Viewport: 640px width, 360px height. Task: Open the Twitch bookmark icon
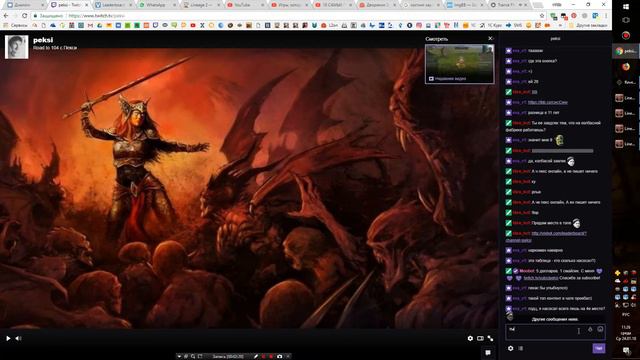tap(156, 25)
